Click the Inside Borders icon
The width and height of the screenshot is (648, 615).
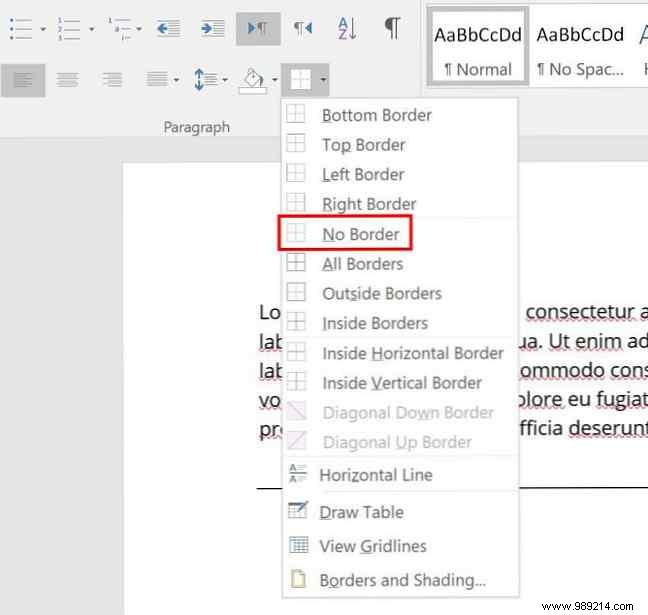coord(295,322)
